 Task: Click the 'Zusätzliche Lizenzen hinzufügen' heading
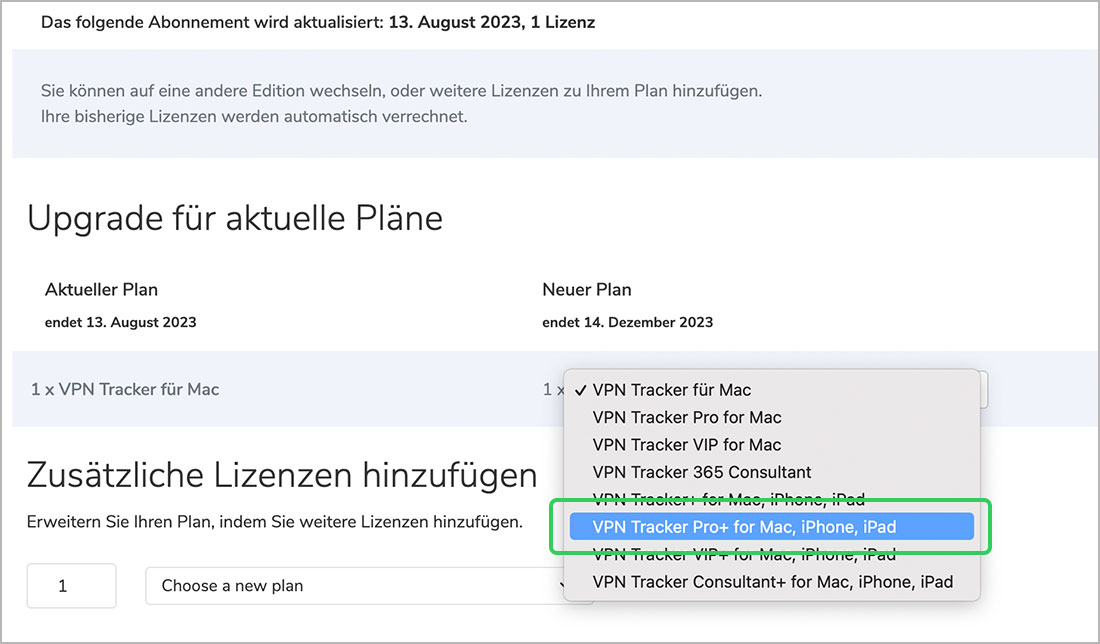click(x=282, y=474)
